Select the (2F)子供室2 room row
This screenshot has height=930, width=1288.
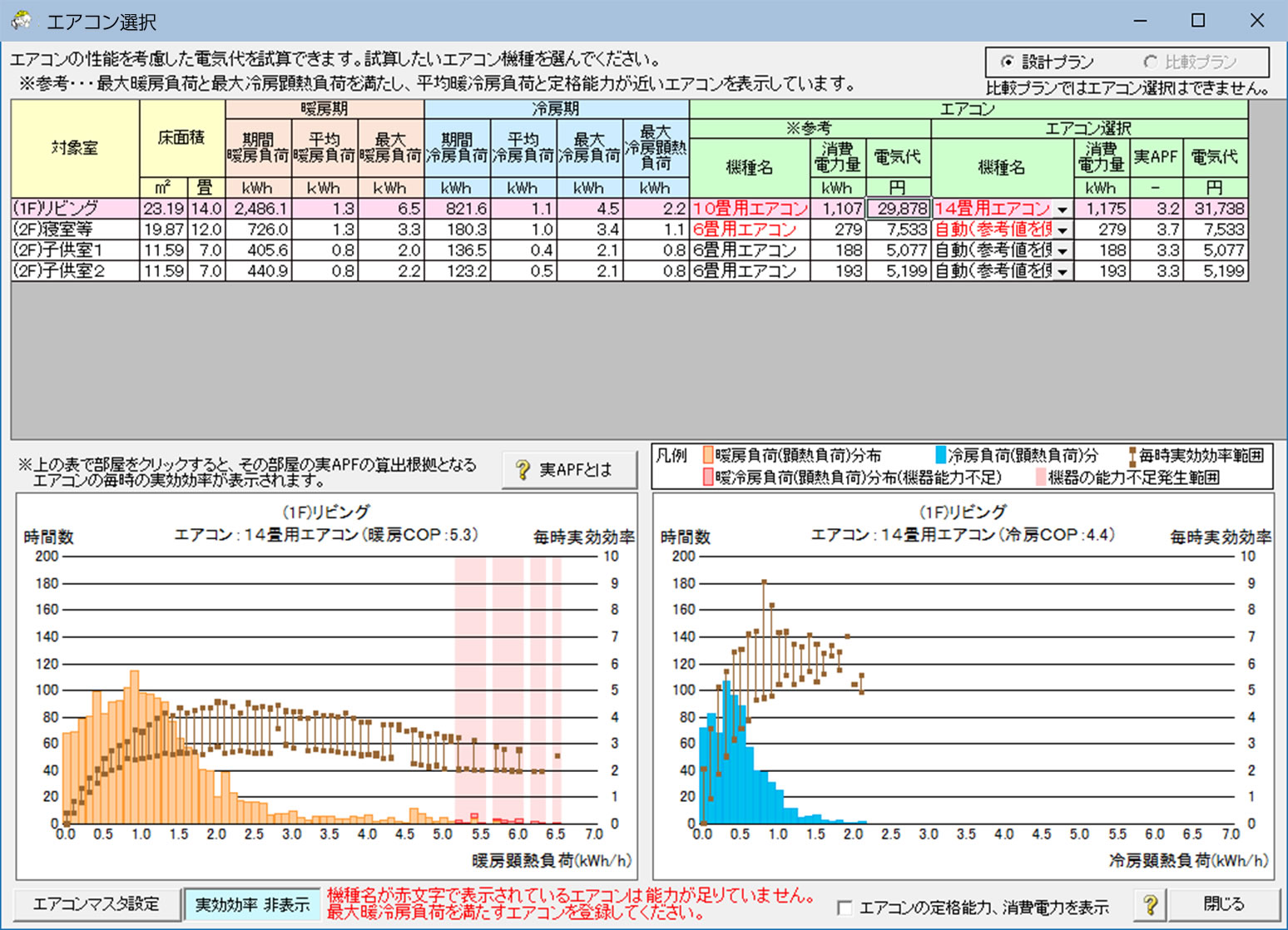tap(629, 271)
